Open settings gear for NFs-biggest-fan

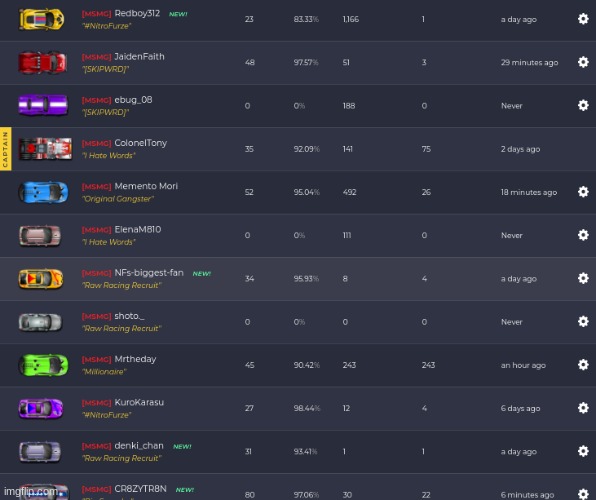583,278
